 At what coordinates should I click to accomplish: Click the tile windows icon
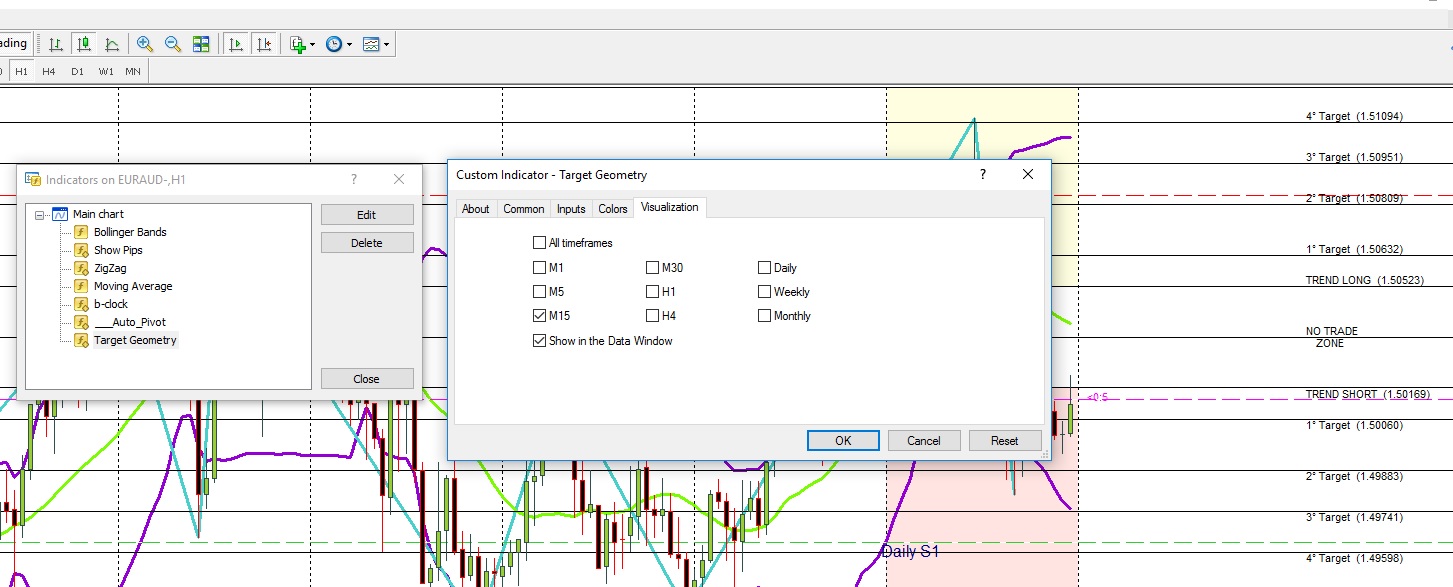tap(201, 44)
